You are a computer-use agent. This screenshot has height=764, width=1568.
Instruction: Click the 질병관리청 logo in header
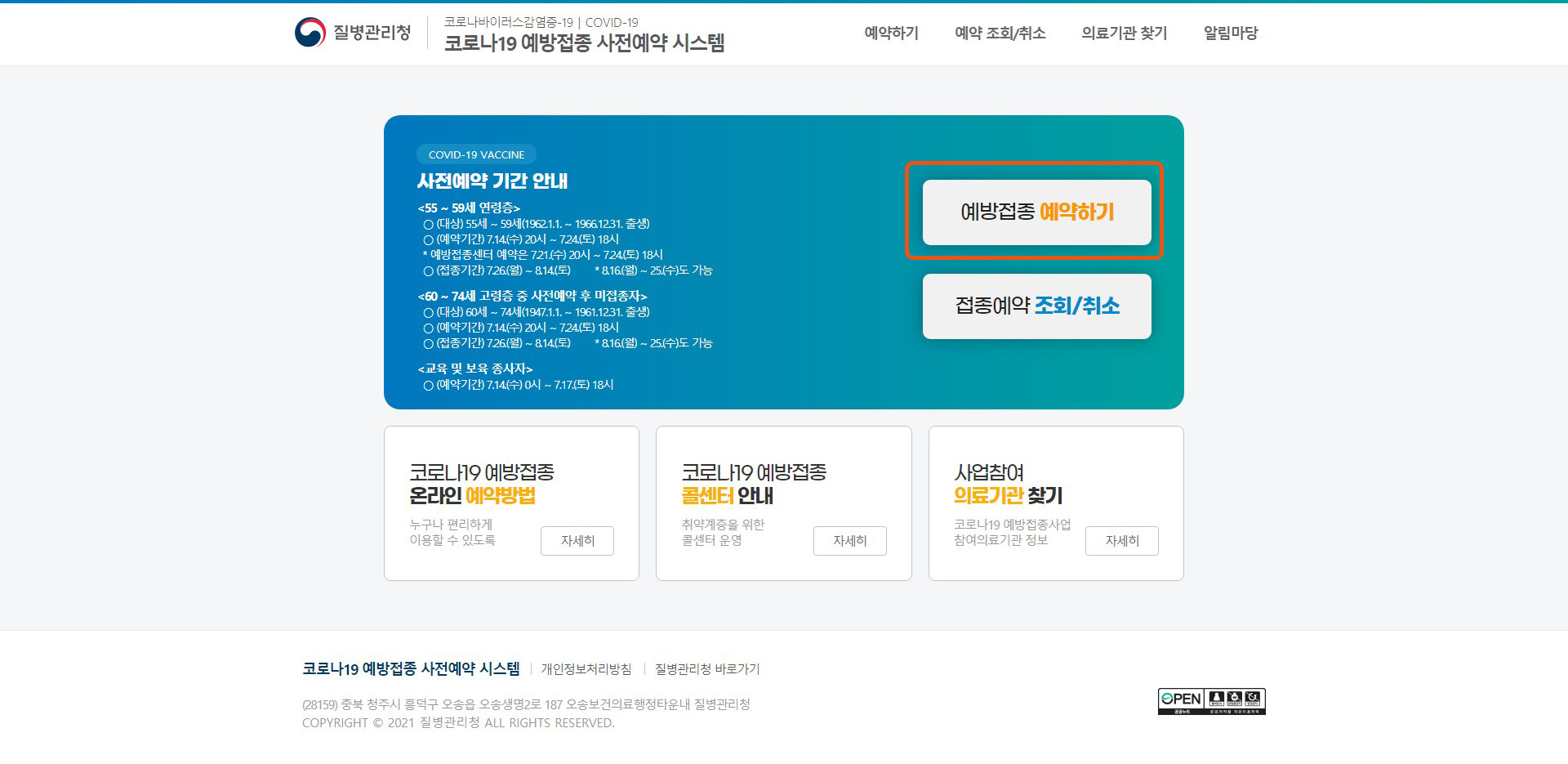click(x=353, y=33)
